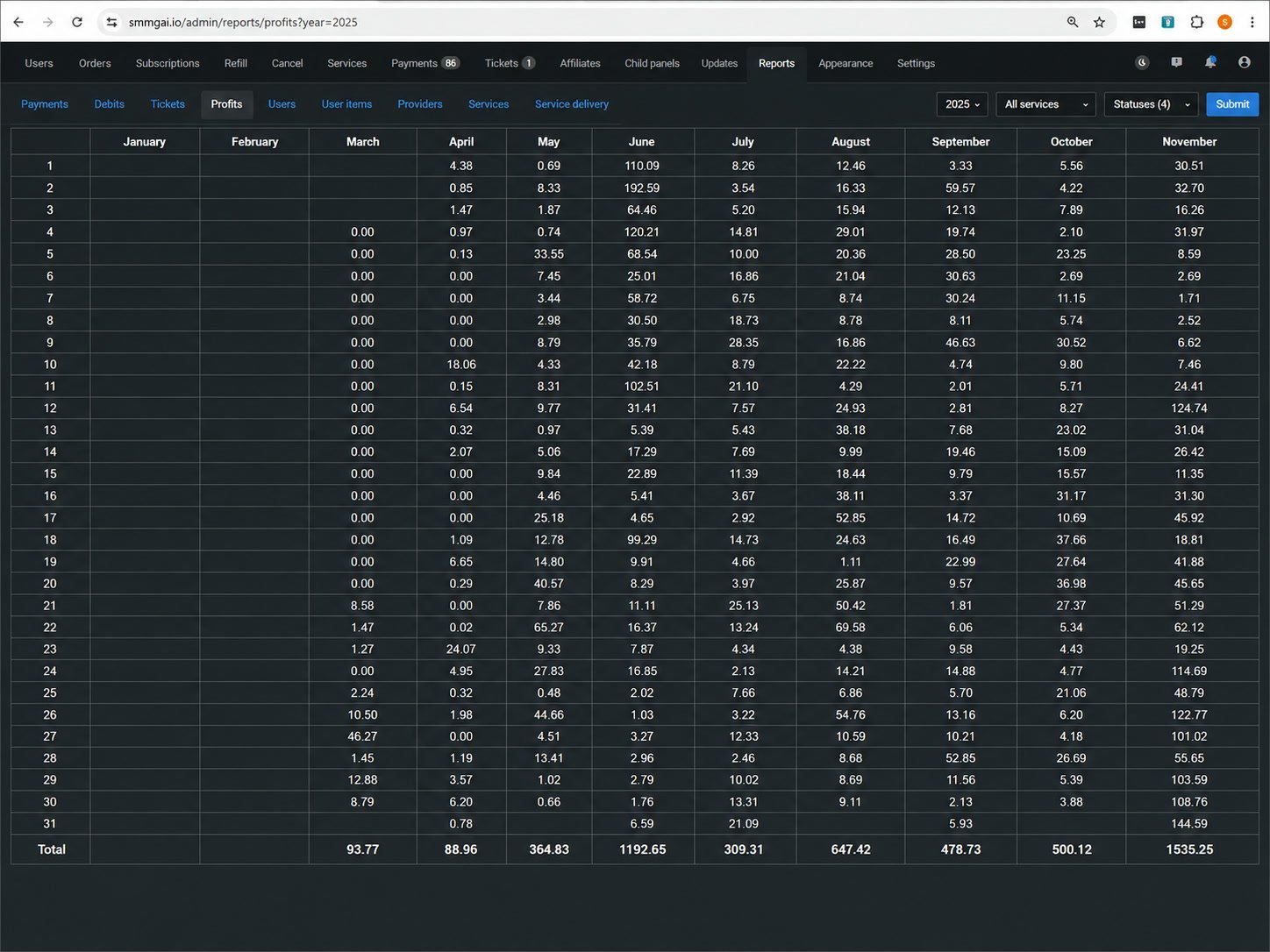Switch to the Debits report tab
This screenshot has width=1270, height=952.
click(x=110, y=104)
